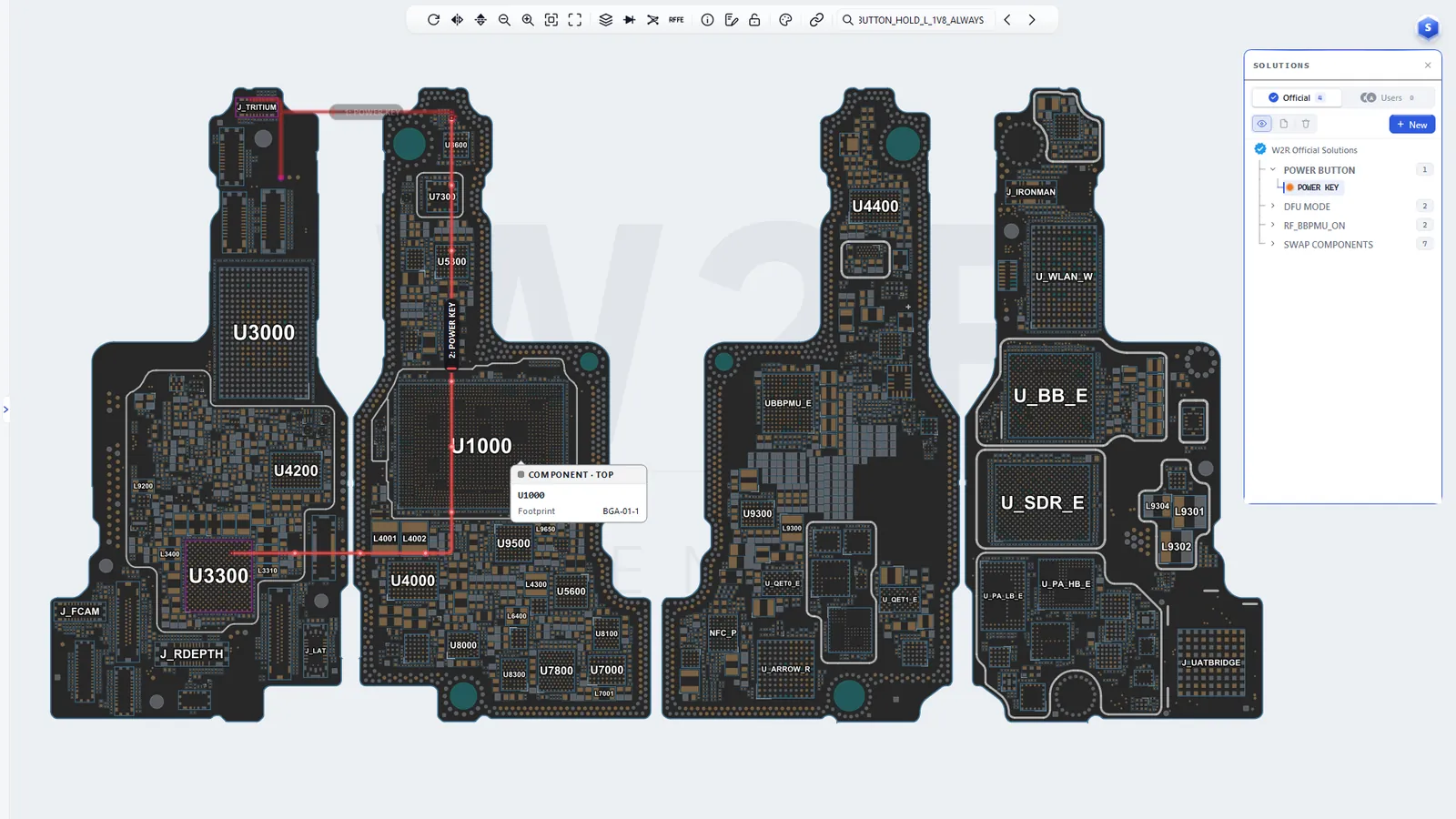Toggle solution visibility eye icon

[1262, 124]
